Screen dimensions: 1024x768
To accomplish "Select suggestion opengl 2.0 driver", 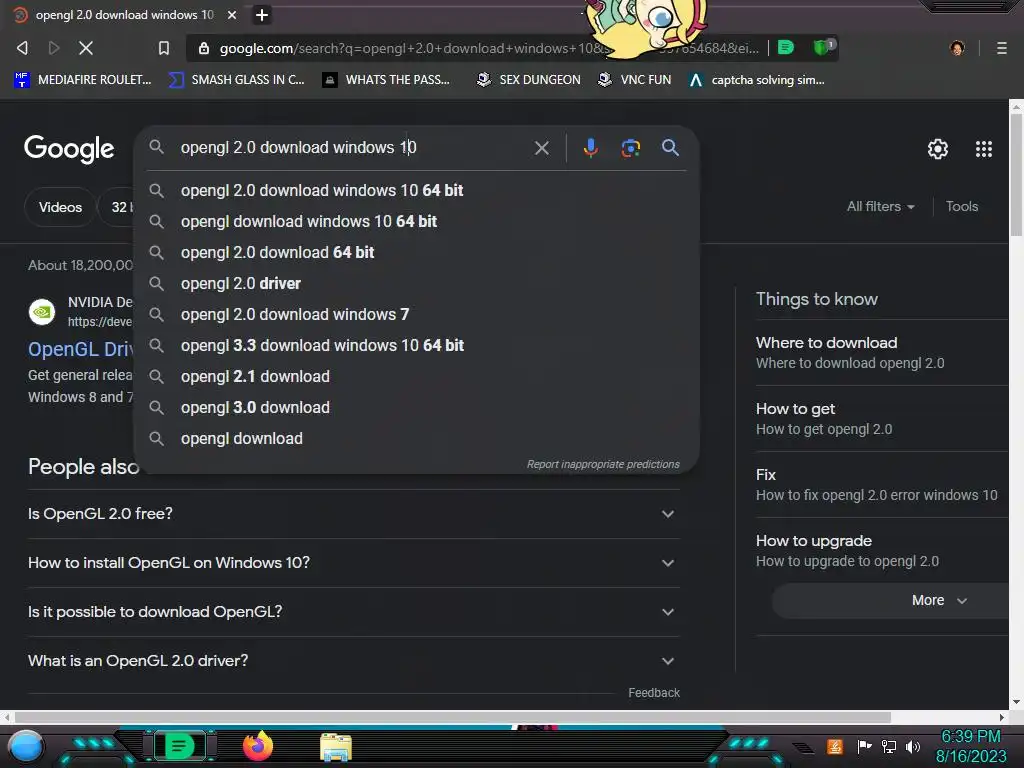I will pyautogui.click(x=417, y=283).
